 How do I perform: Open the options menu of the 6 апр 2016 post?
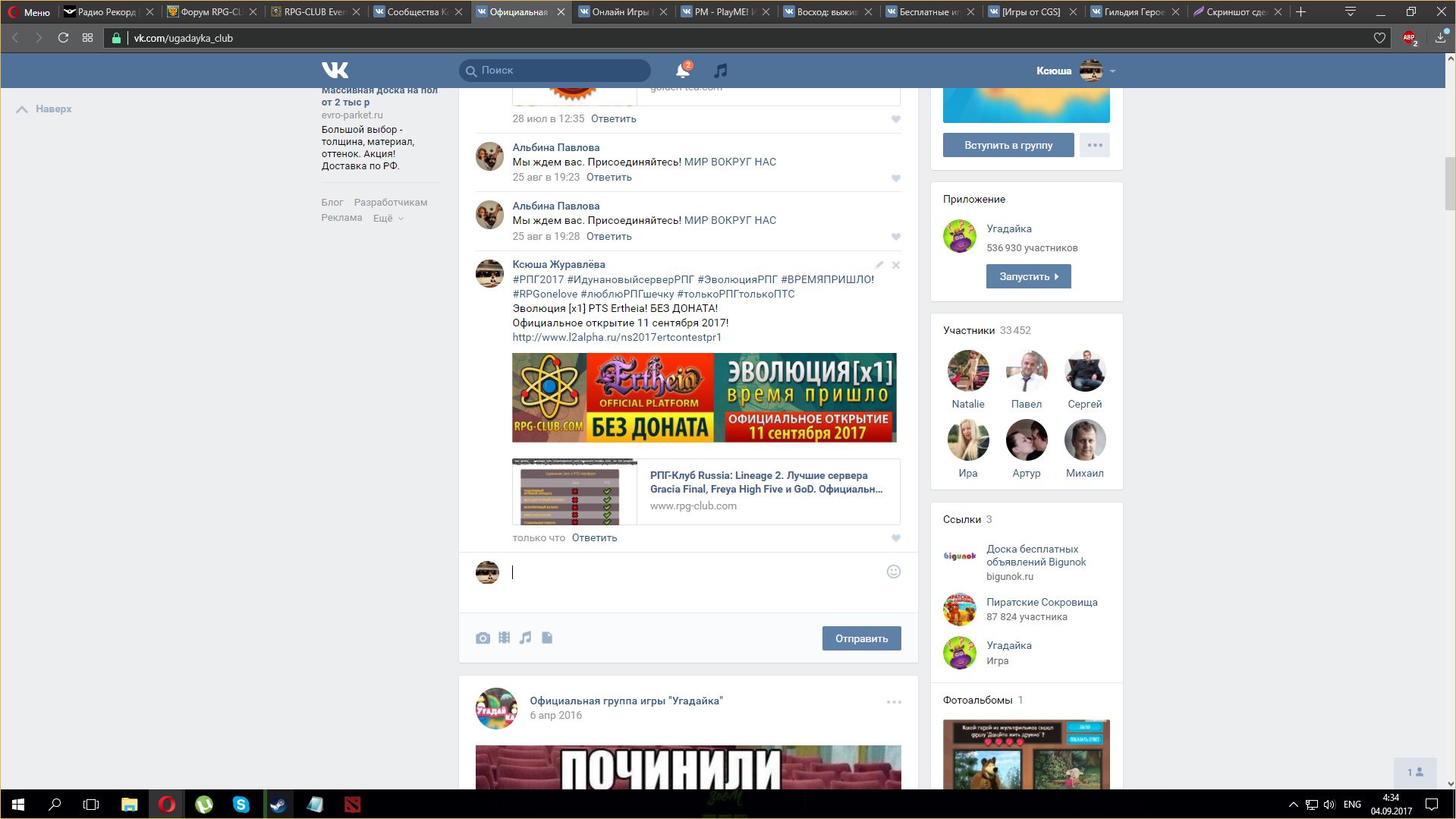coord(894,702)
